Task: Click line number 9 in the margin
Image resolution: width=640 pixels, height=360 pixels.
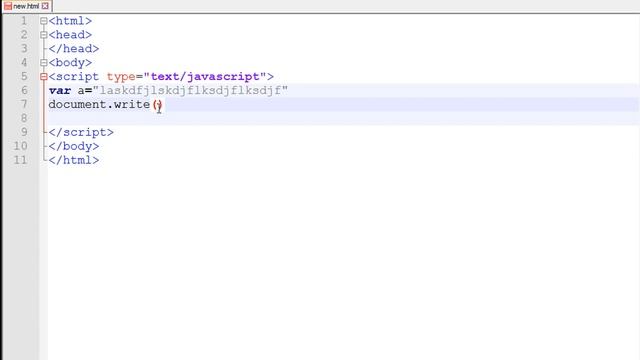Action: tap(24, 132)
